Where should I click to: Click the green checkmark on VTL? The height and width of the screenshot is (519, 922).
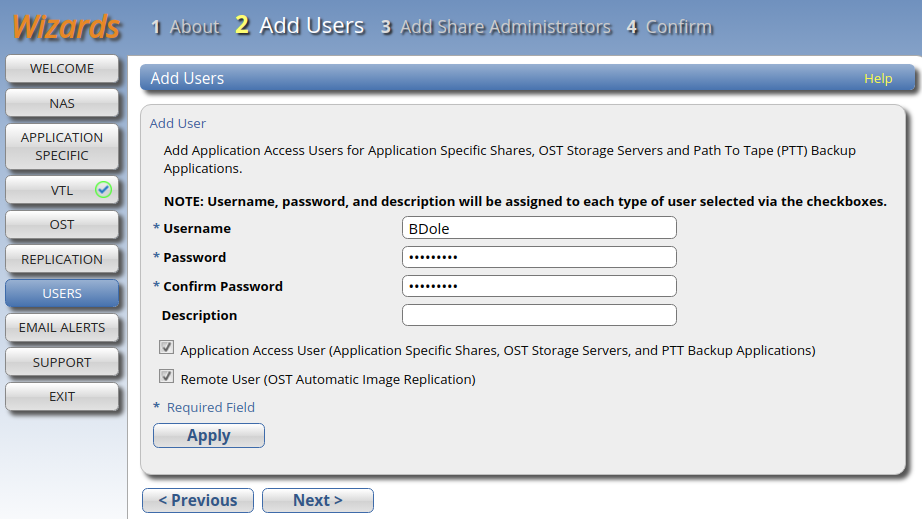point(103,190)
